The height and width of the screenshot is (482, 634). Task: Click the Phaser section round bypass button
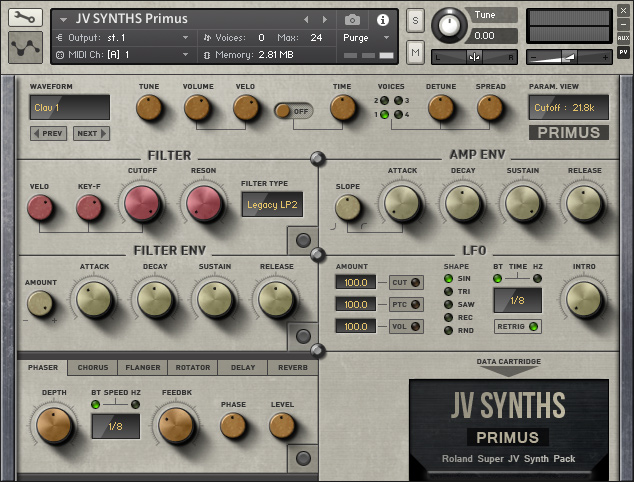click(x=303, y=458)
